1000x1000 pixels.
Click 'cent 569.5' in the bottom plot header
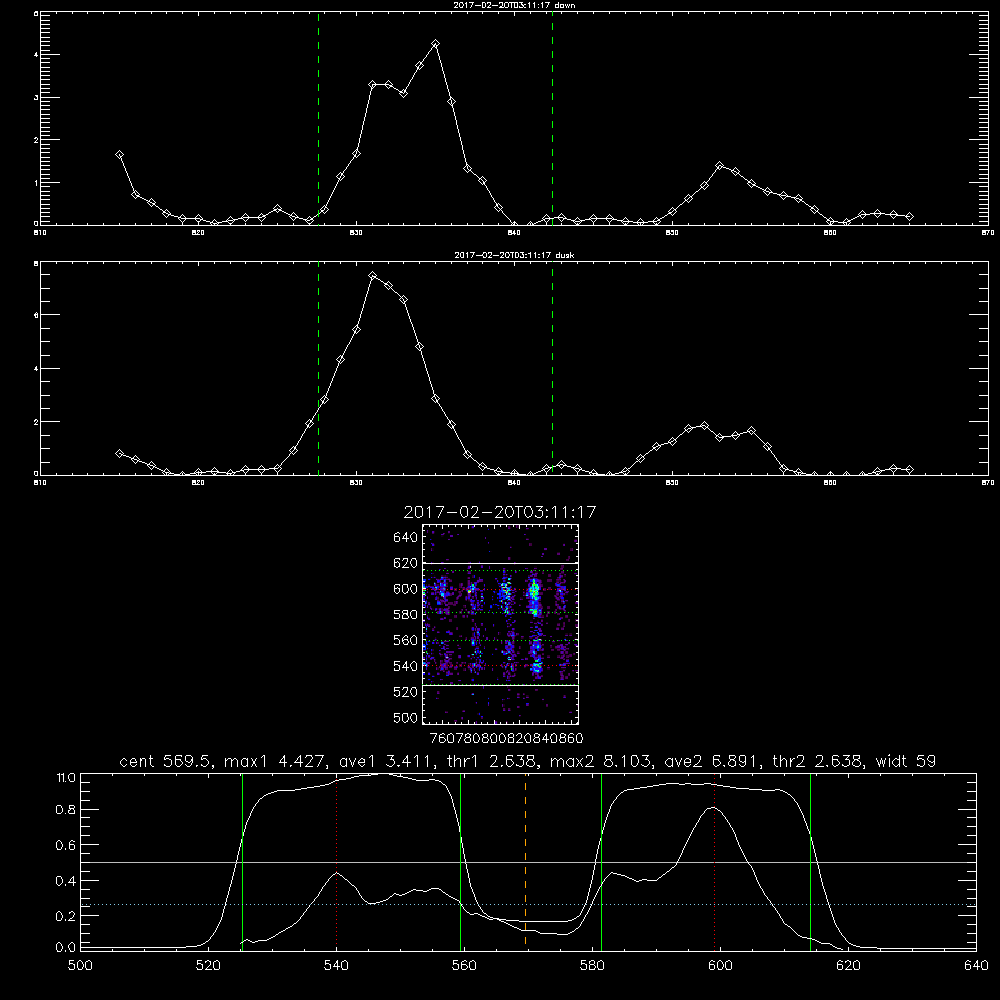tap(166, 761)
